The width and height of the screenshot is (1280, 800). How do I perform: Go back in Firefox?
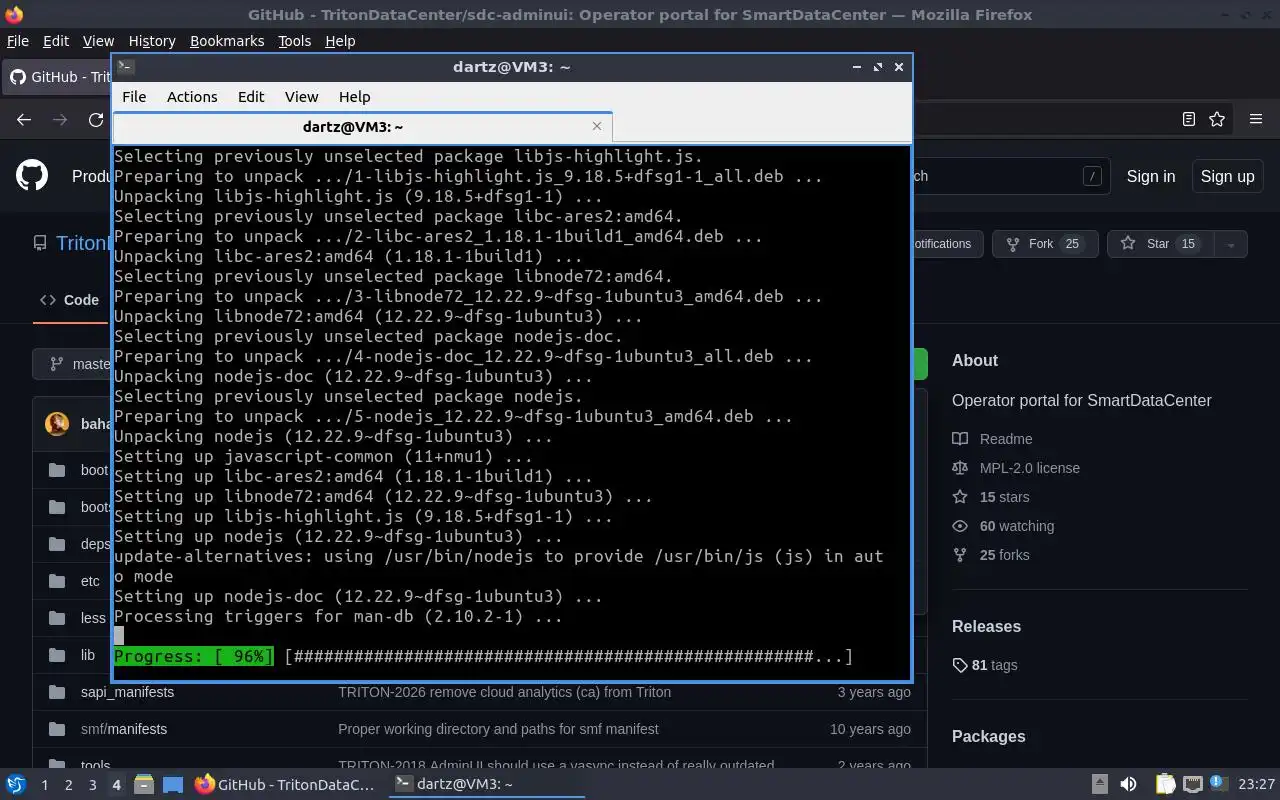point(24,119)
